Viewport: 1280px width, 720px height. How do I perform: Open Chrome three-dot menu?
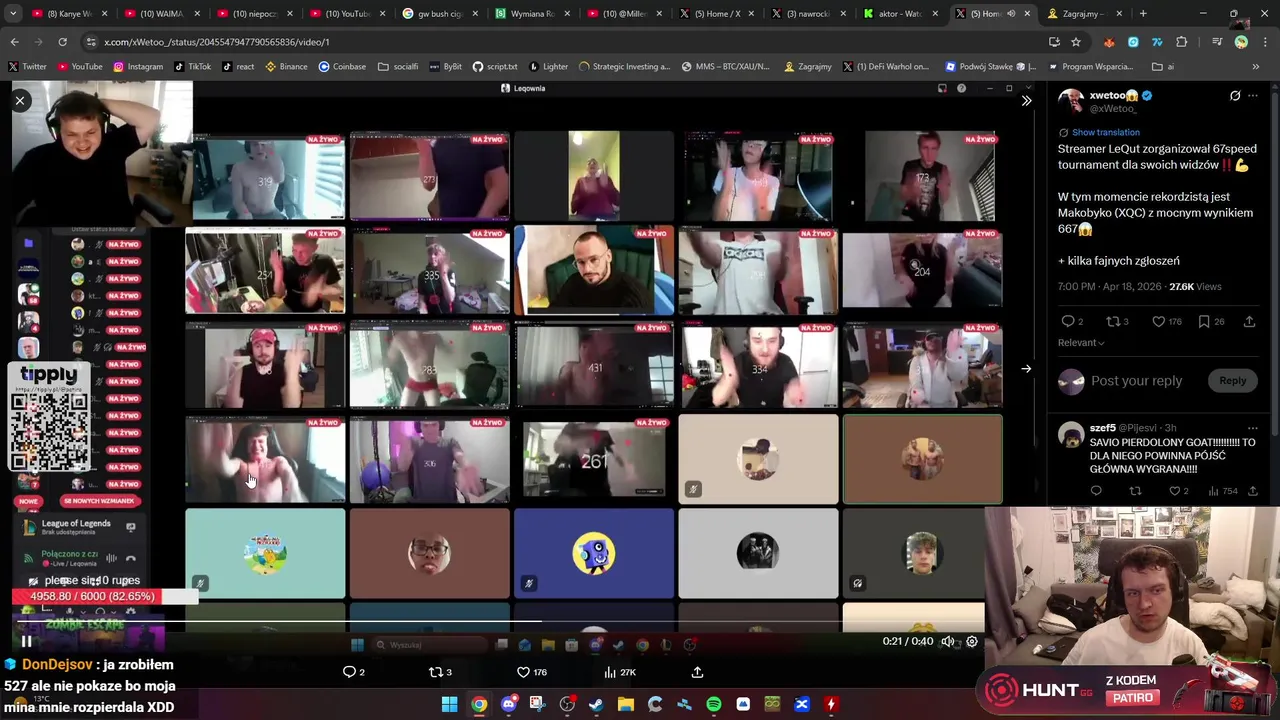tap(1263, 42)
